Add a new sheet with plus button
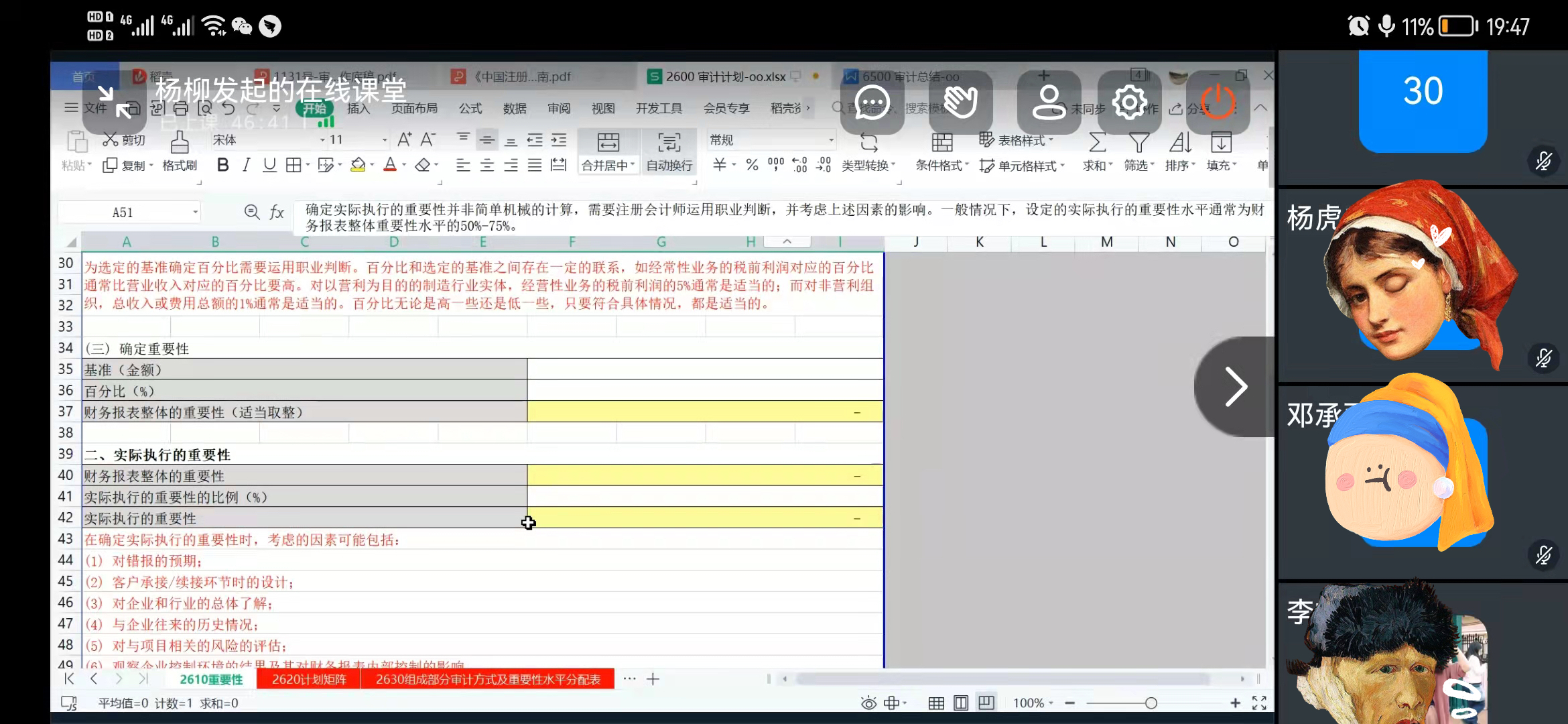1568x724 pixels. pyautogui.click(x=653, y=680)
